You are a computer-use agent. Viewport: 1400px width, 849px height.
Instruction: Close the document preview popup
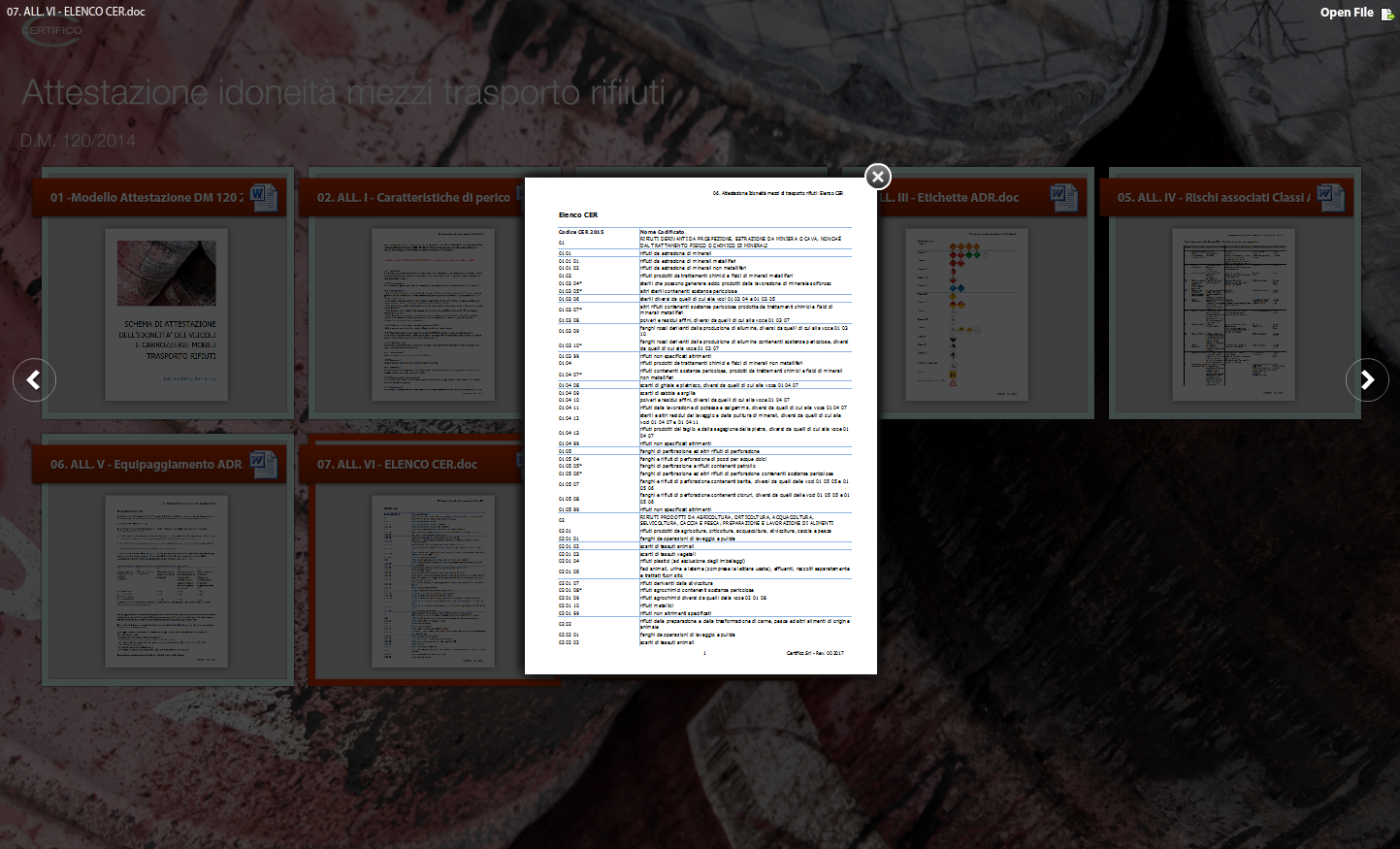(878, 177)
